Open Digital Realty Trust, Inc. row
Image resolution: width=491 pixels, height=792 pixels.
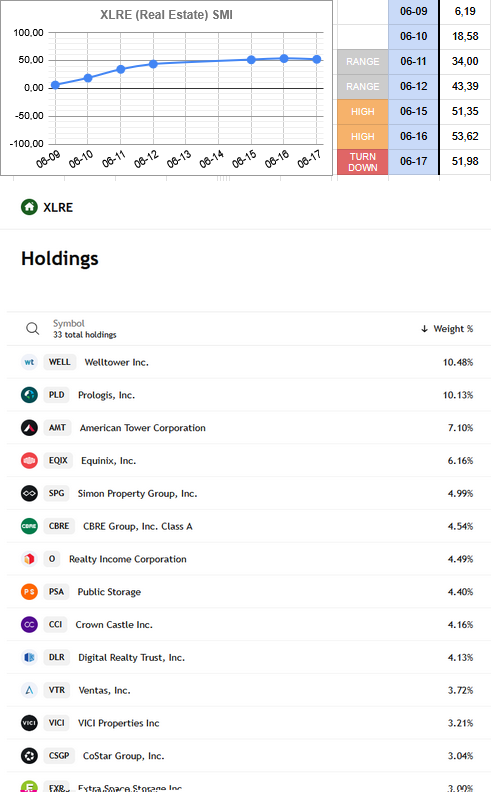(x=249, y=658)
